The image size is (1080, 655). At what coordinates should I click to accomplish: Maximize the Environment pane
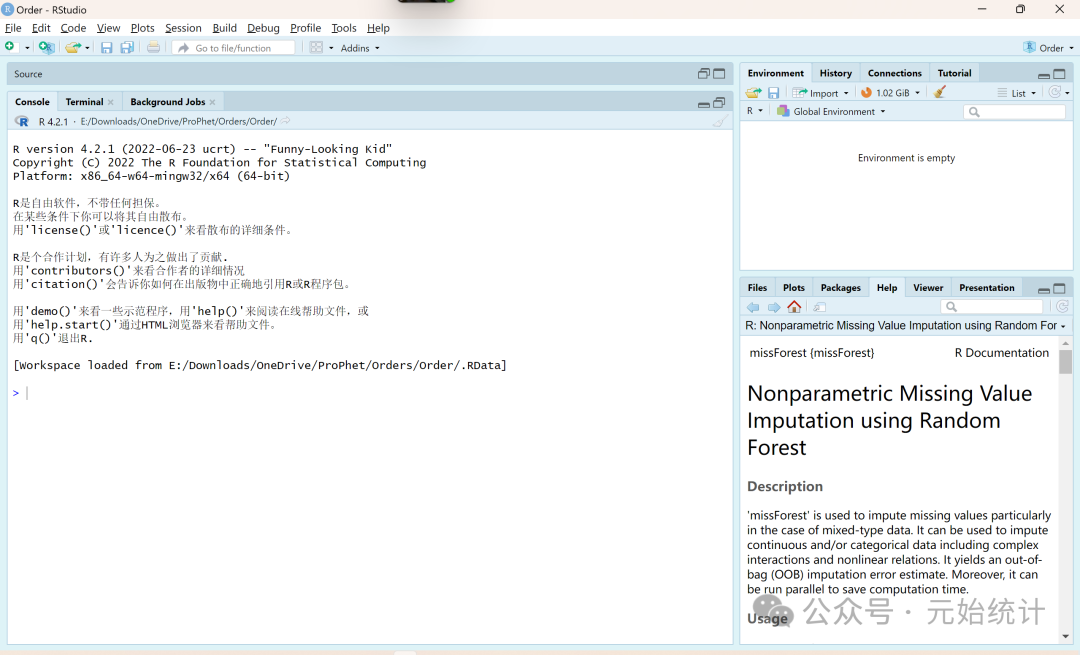1059,74
